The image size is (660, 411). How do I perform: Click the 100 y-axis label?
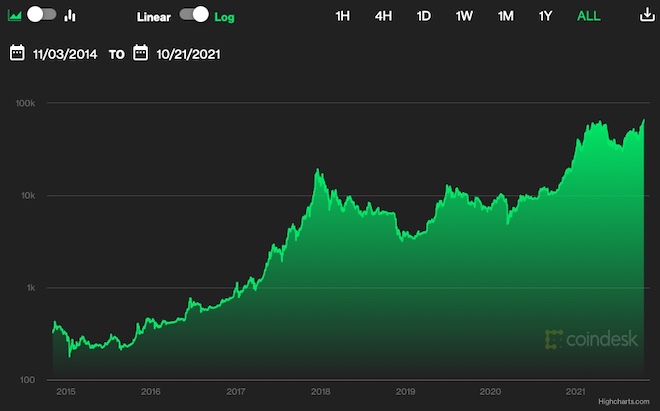[28, 380]
